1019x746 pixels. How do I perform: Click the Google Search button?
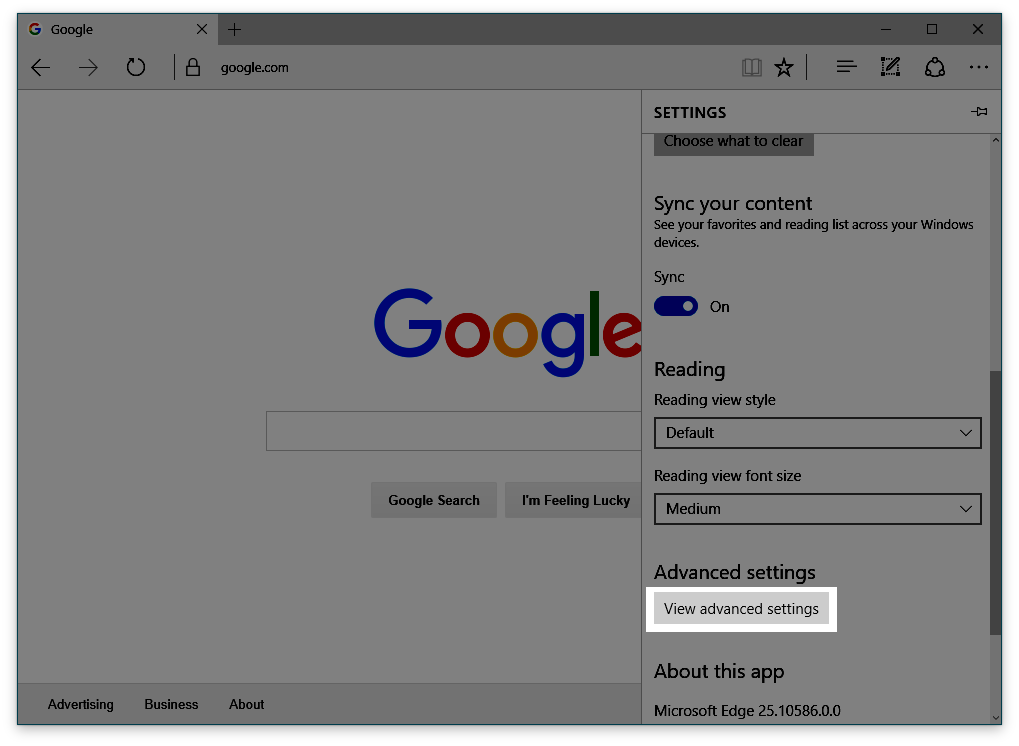click(x=433, y=500)
